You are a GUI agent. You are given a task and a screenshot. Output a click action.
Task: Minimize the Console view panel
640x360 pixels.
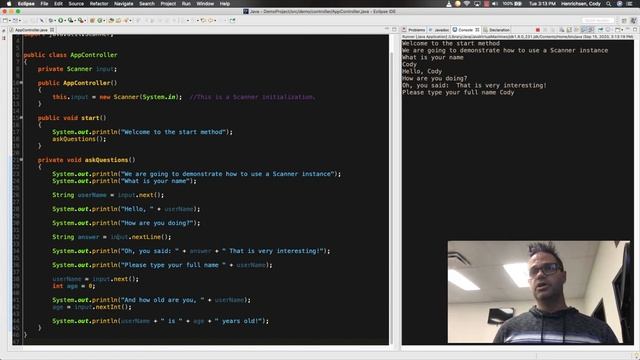628,29
